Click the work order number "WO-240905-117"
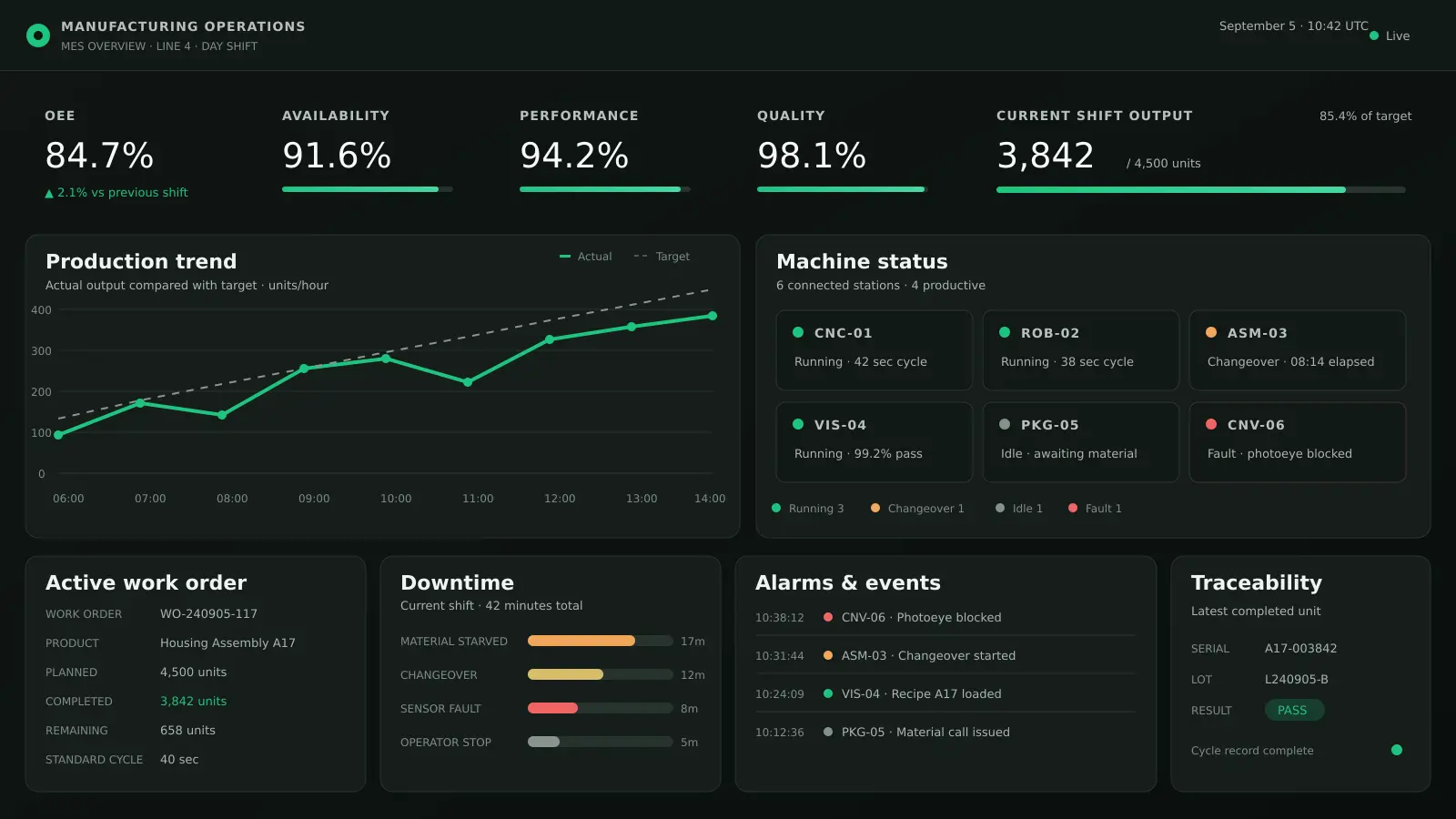The image size is (1456, 819). (208, 613)
